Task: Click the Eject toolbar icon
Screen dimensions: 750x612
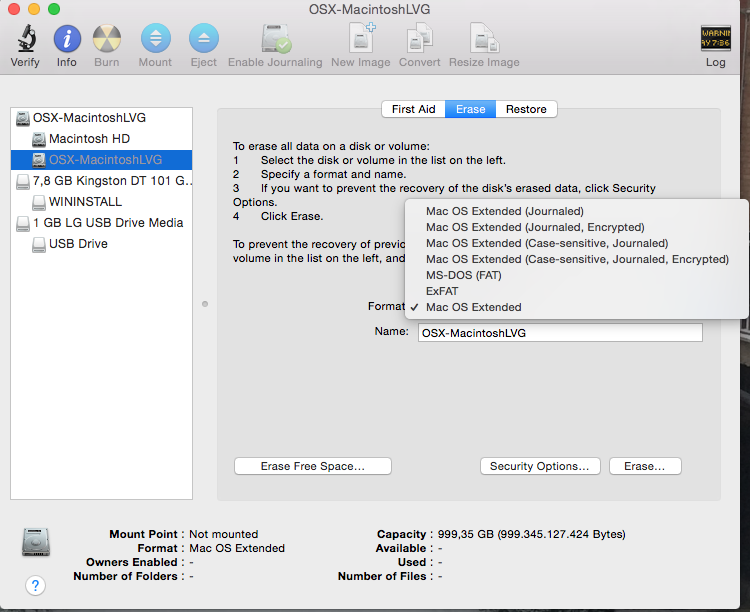Action: tap(204, 40)
